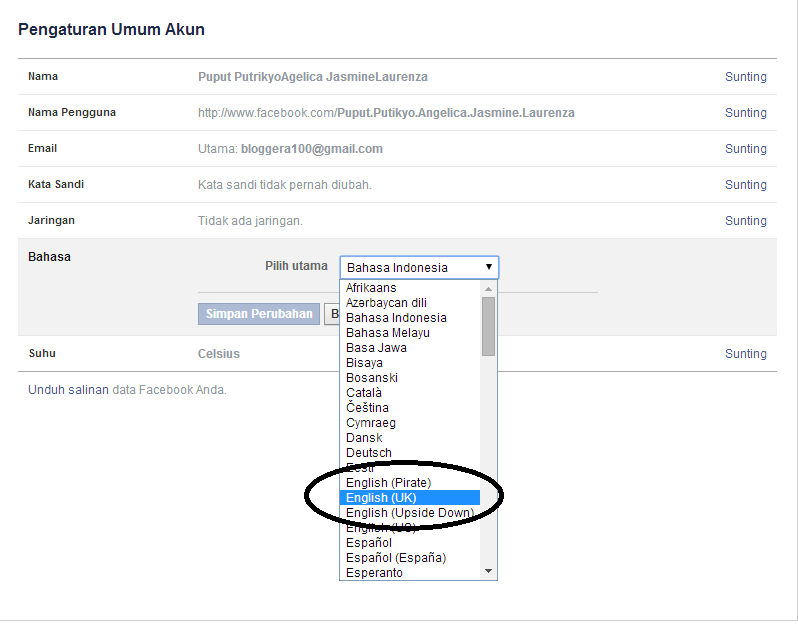Select English (Upside Down) option
Viewport: 798px width, 624px height.
(410, 513)
